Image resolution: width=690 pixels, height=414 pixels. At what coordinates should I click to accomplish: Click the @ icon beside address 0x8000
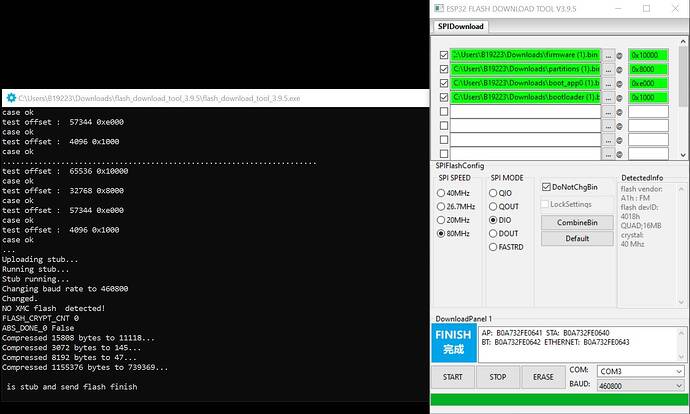click(x=619, y=70)
